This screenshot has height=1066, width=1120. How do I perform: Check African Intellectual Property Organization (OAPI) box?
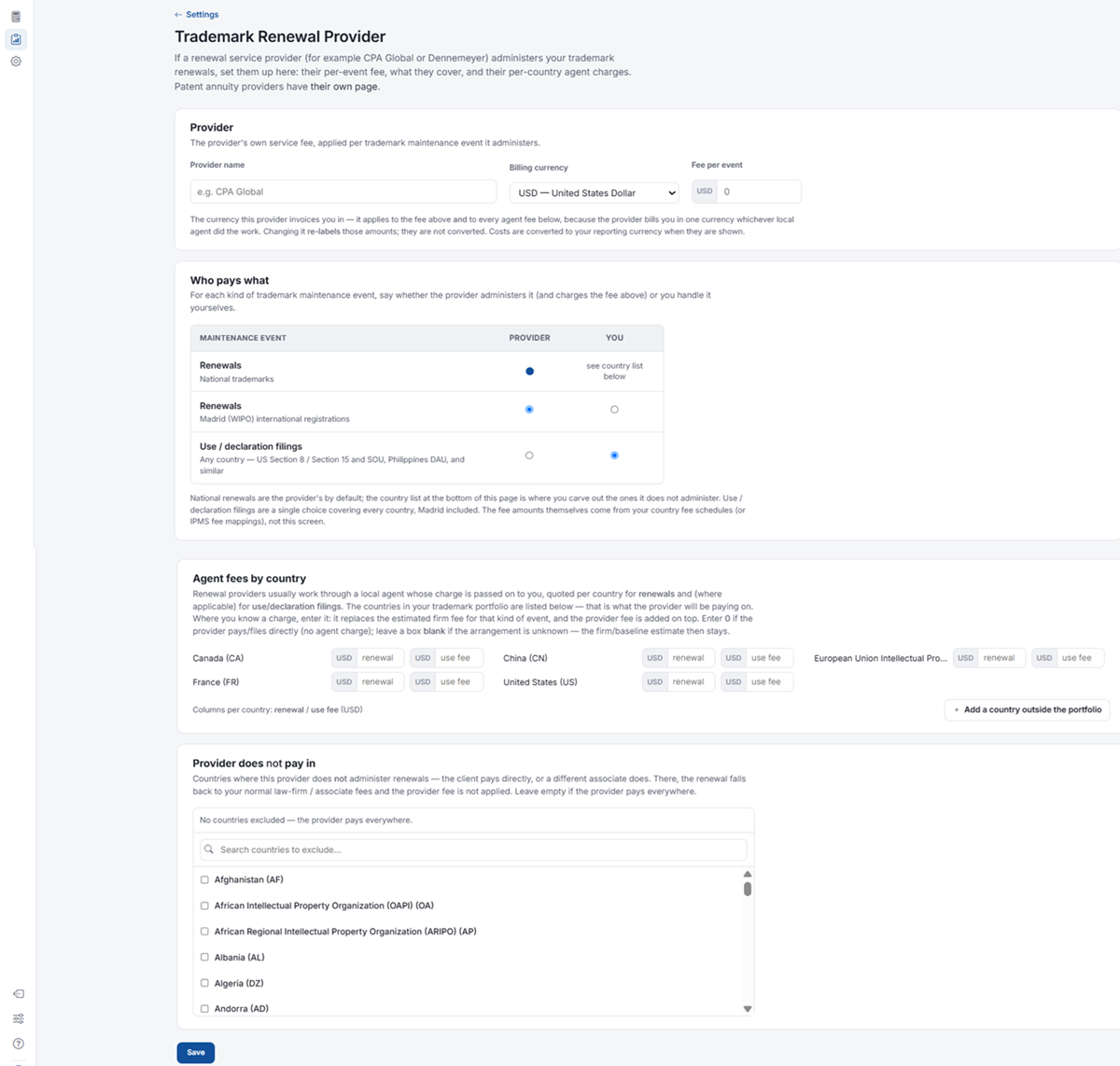(204, 905)
